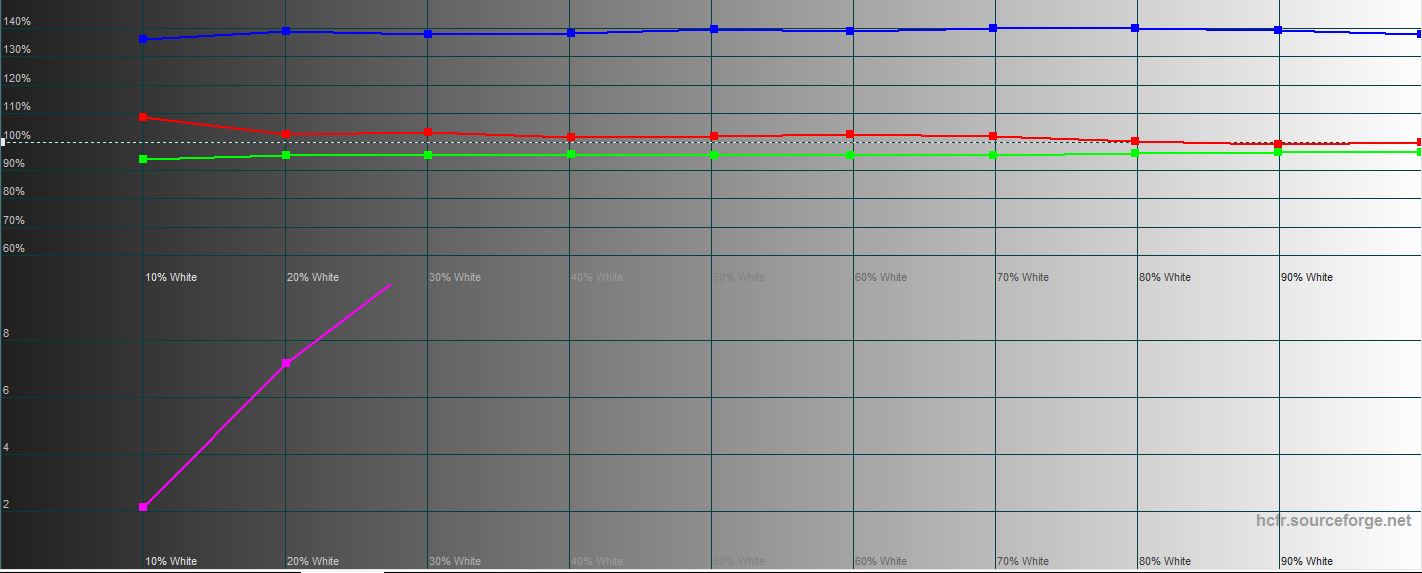
Task: Click '80% White' label under the RGB graph
Action: [1165, 277]
